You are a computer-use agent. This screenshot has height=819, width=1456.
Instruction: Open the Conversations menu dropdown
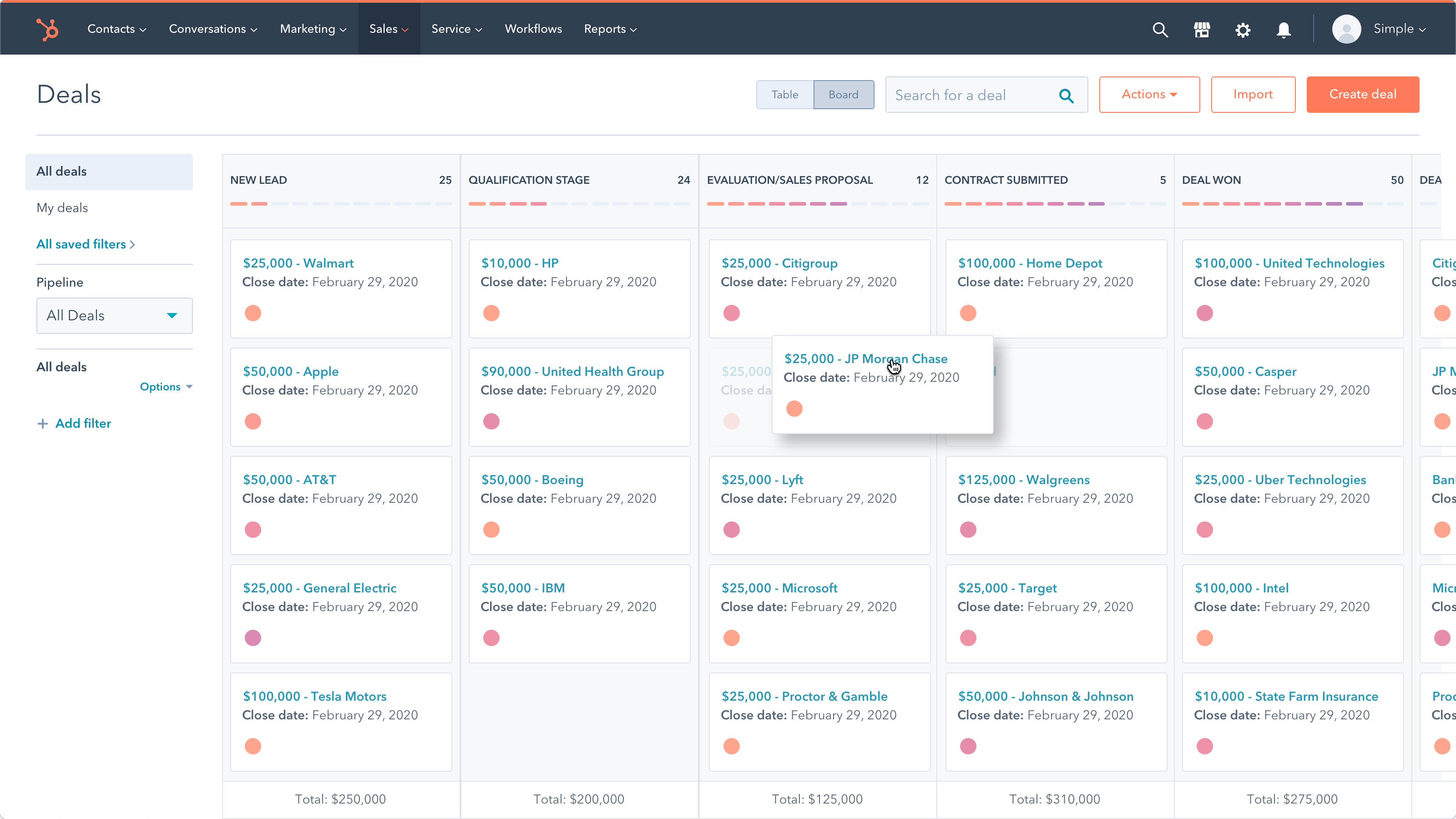213,29
